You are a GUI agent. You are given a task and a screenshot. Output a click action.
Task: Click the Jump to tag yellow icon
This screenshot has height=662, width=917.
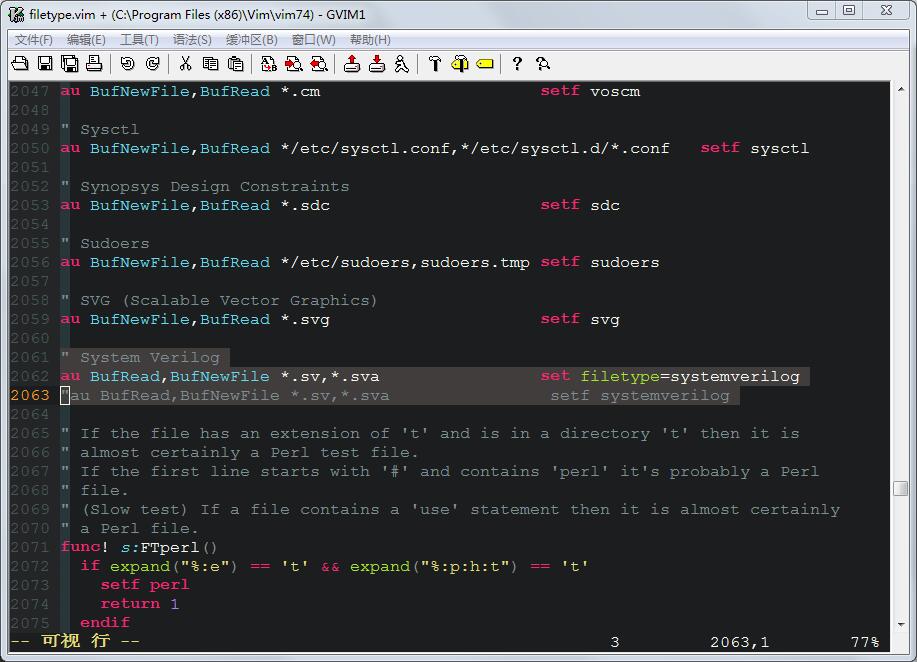(485, 63)
